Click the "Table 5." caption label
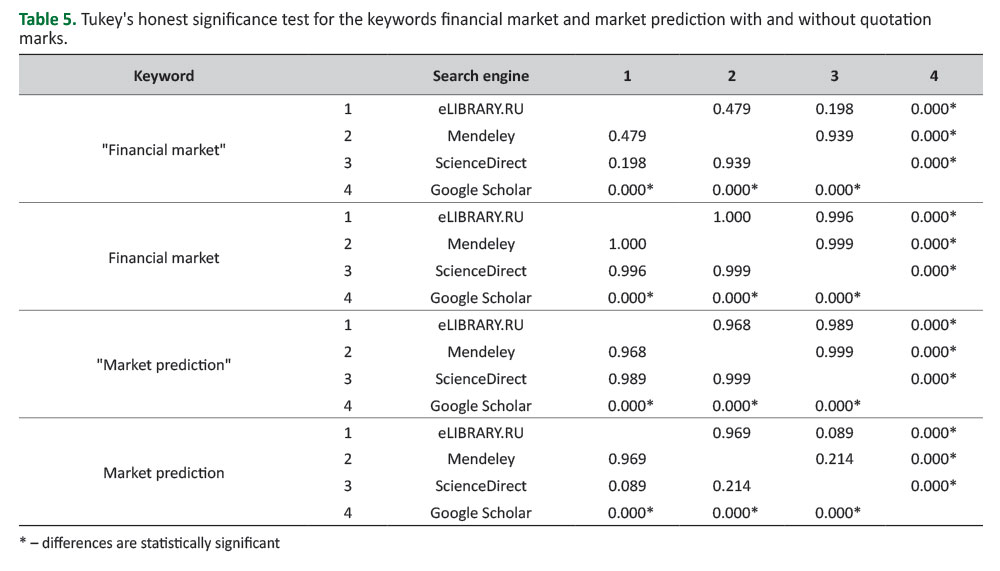Screen dimensions: 1000x571 [x=46, y=19]
